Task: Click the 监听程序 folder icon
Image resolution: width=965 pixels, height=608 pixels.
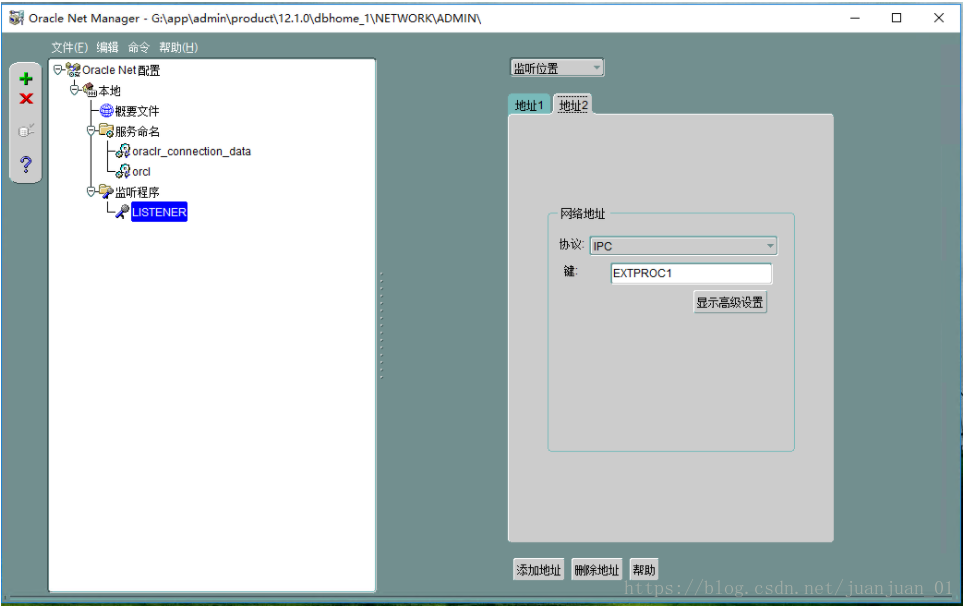Action: [x=106, y=191]
